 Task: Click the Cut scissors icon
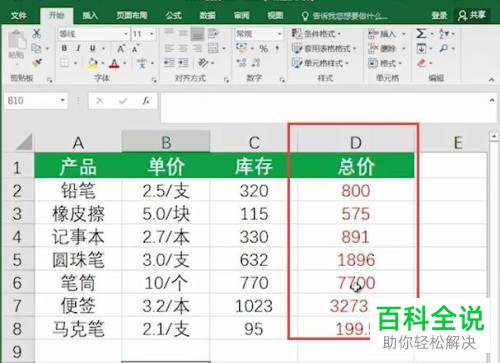[37, 33]
